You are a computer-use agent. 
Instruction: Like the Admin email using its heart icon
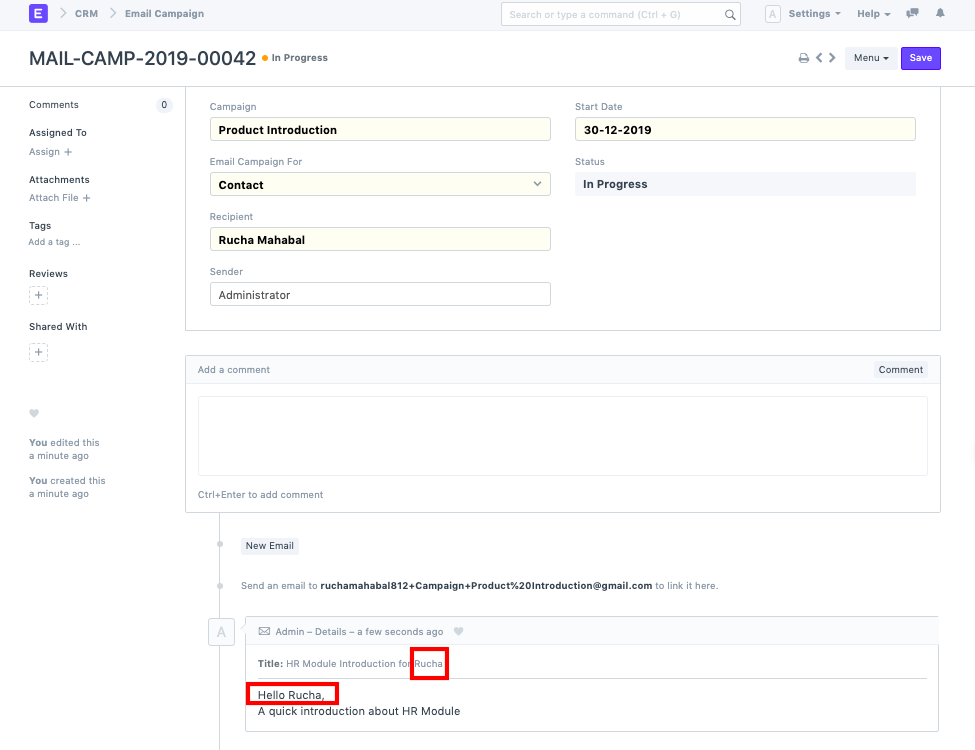tap(457, 631)
